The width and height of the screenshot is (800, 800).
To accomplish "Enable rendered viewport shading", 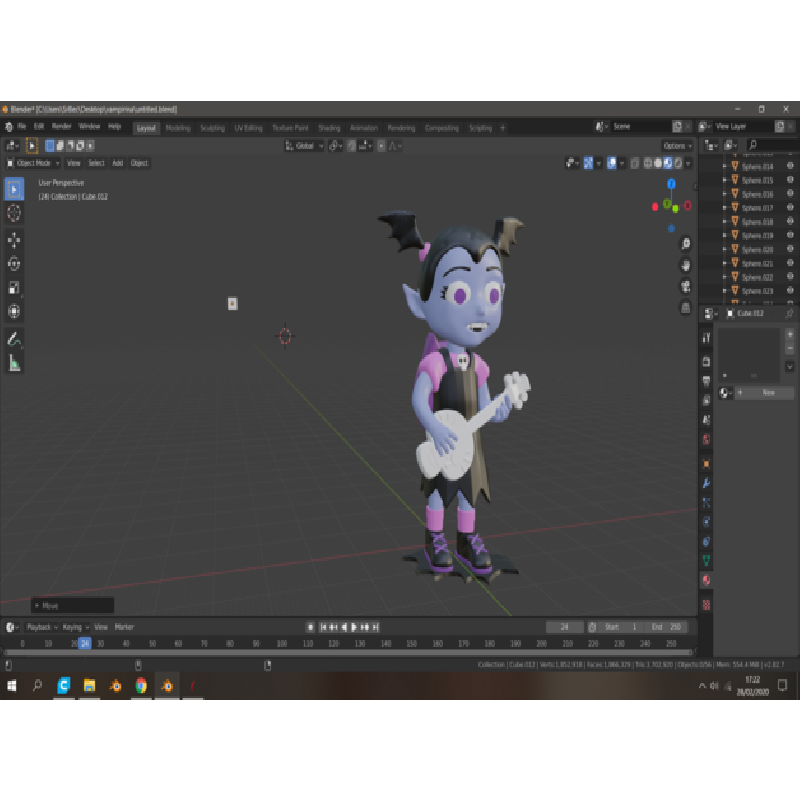I will point(678,163).
